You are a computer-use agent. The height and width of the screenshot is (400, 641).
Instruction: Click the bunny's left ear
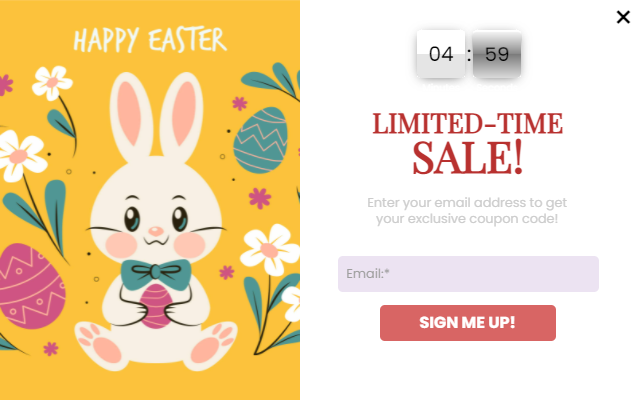click(130, 116)
